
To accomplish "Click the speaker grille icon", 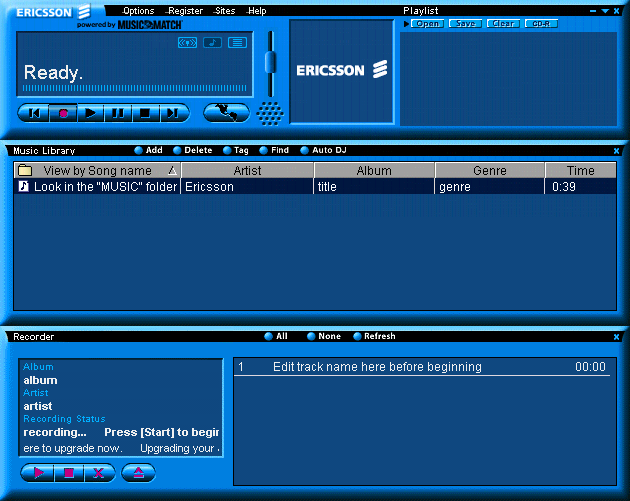I will coord(270,113).
